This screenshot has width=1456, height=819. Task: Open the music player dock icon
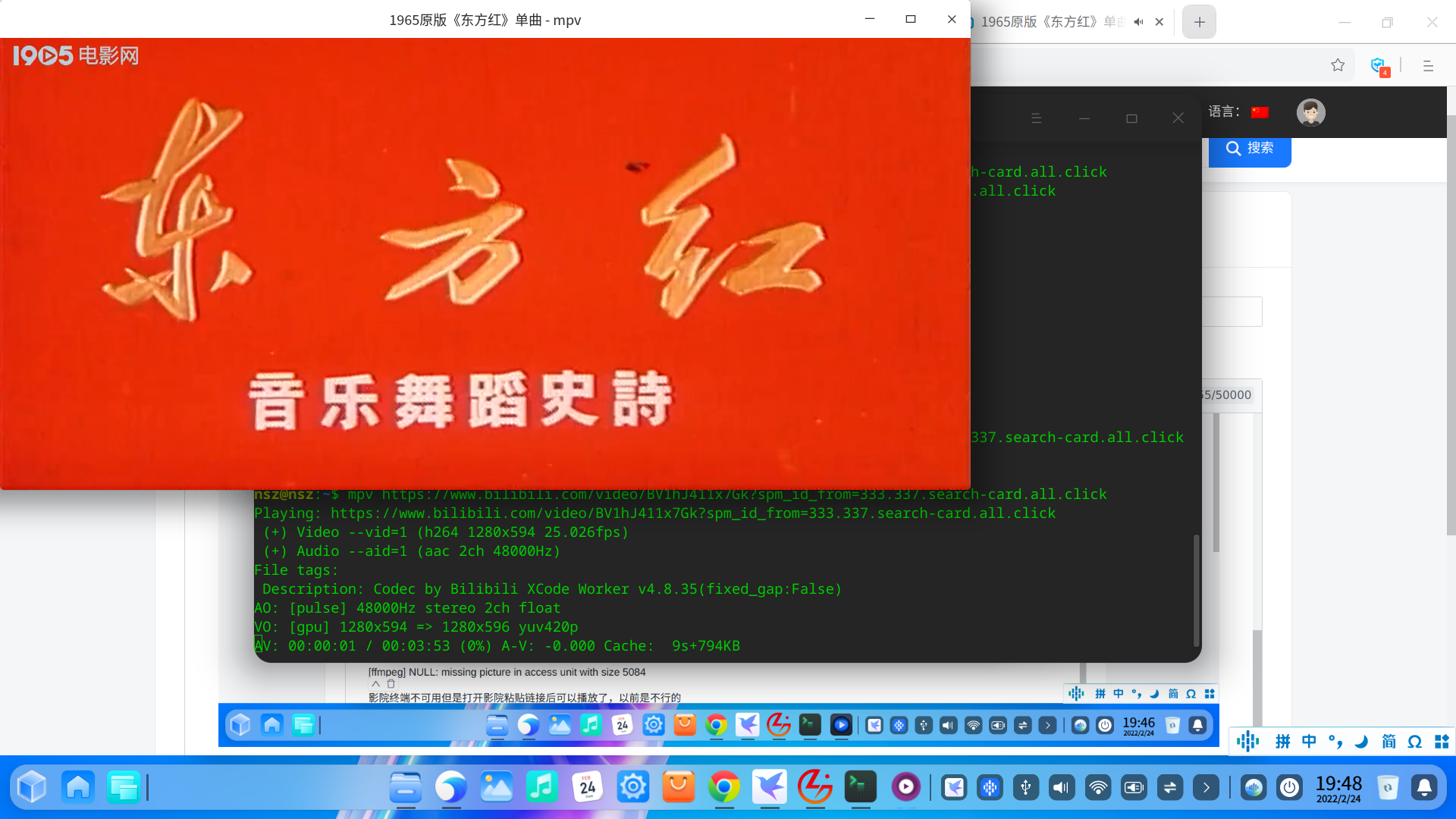pyautogui.click(x=541, y=788)
